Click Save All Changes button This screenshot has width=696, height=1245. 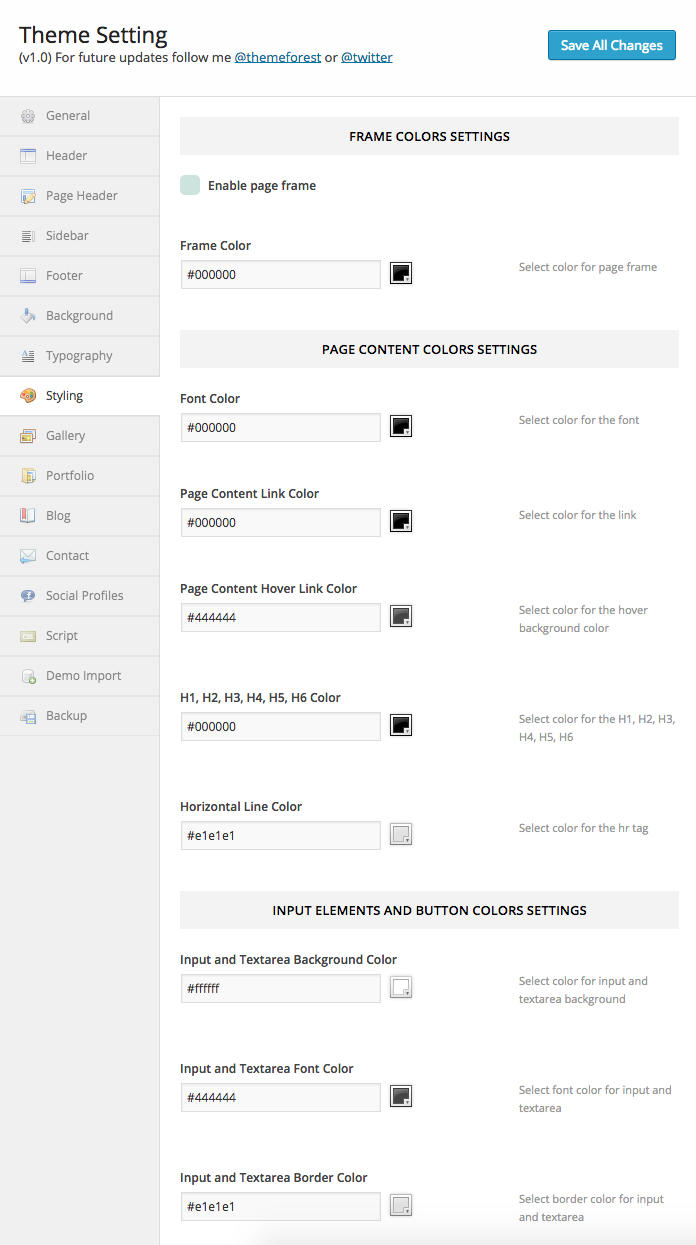pyautogui.click(x=611, y=45)
